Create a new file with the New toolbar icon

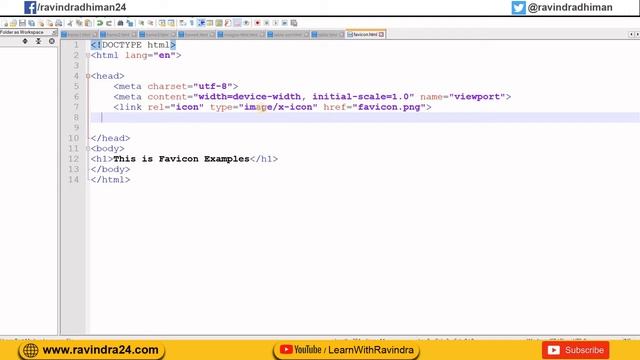(6, 23)
